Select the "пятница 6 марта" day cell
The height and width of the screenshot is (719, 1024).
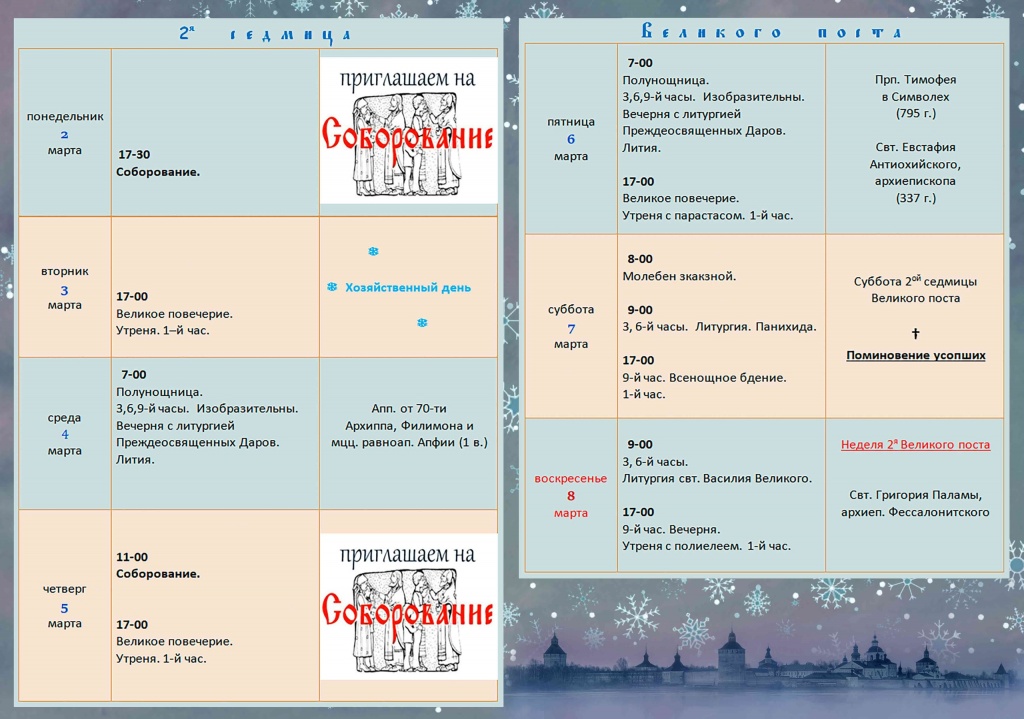click(571, 139)
